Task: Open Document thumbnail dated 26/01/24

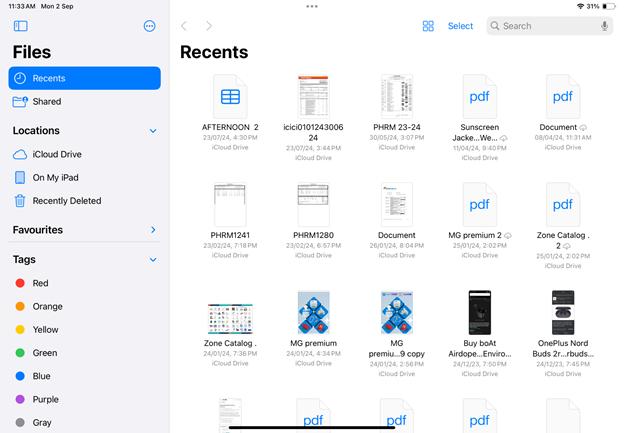Action: 396,205
